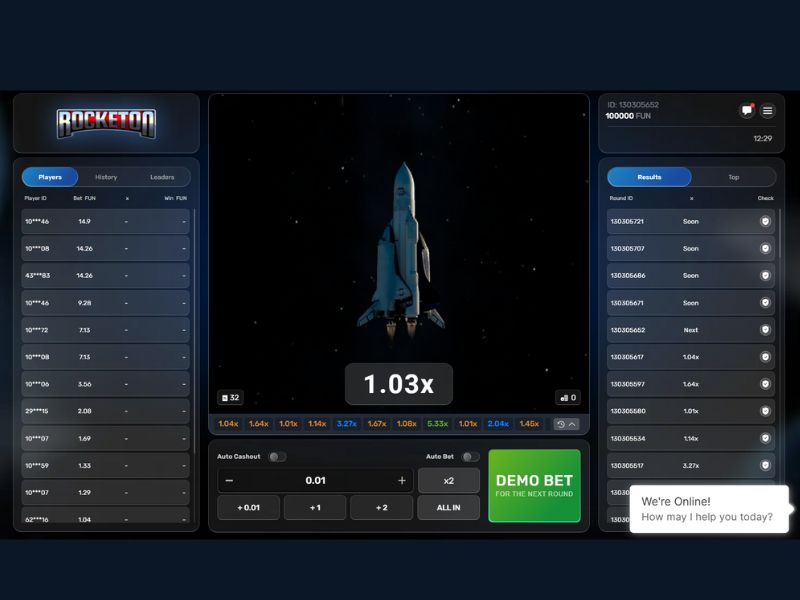800x600 pixels.
Task: Turn on the Auto Bet switch
Action: [x=469, y=457]
